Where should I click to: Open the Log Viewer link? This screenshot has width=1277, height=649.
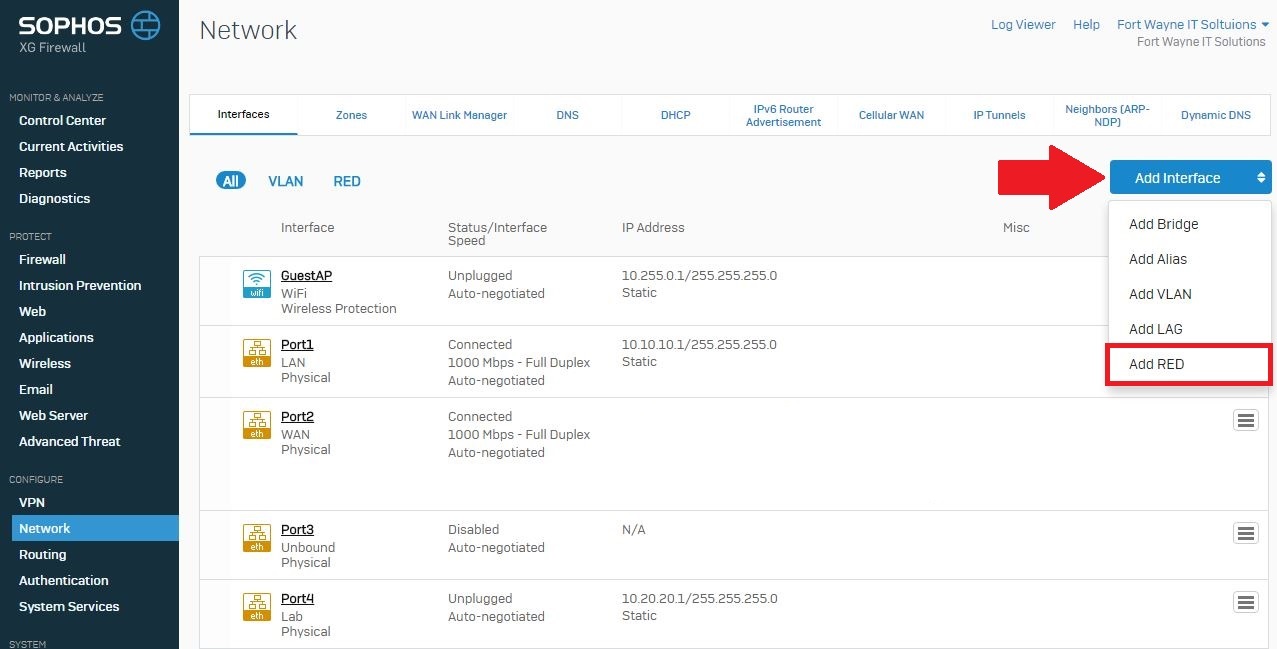pos(1023,25)
